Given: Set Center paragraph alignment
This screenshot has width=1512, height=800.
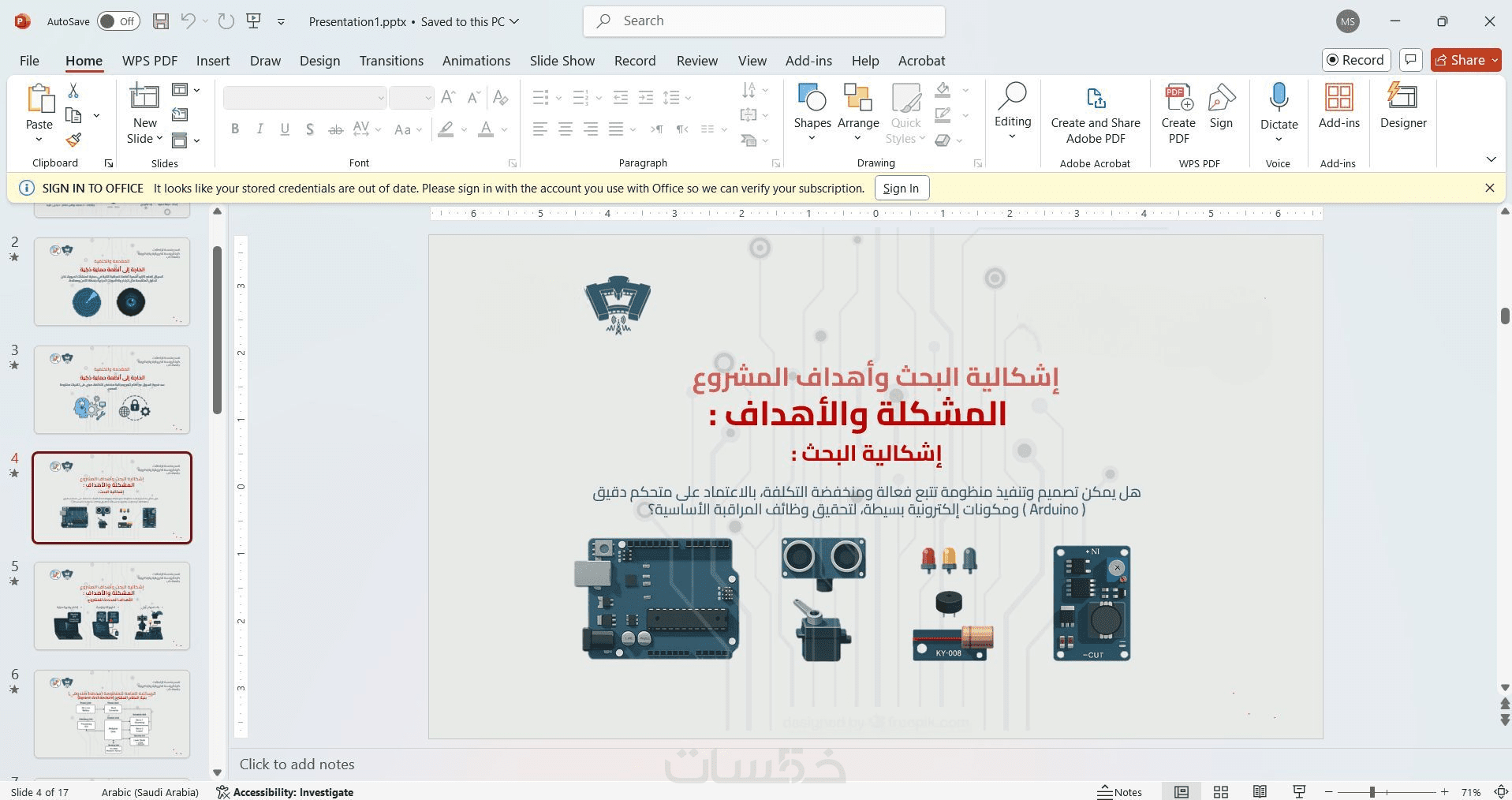Looking at the screenshot, I should tap(566, 129).
